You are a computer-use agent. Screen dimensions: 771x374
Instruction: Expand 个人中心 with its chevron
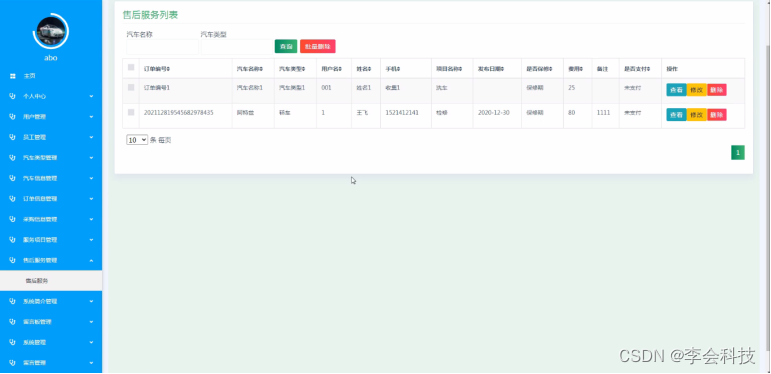tap(91, 96)
